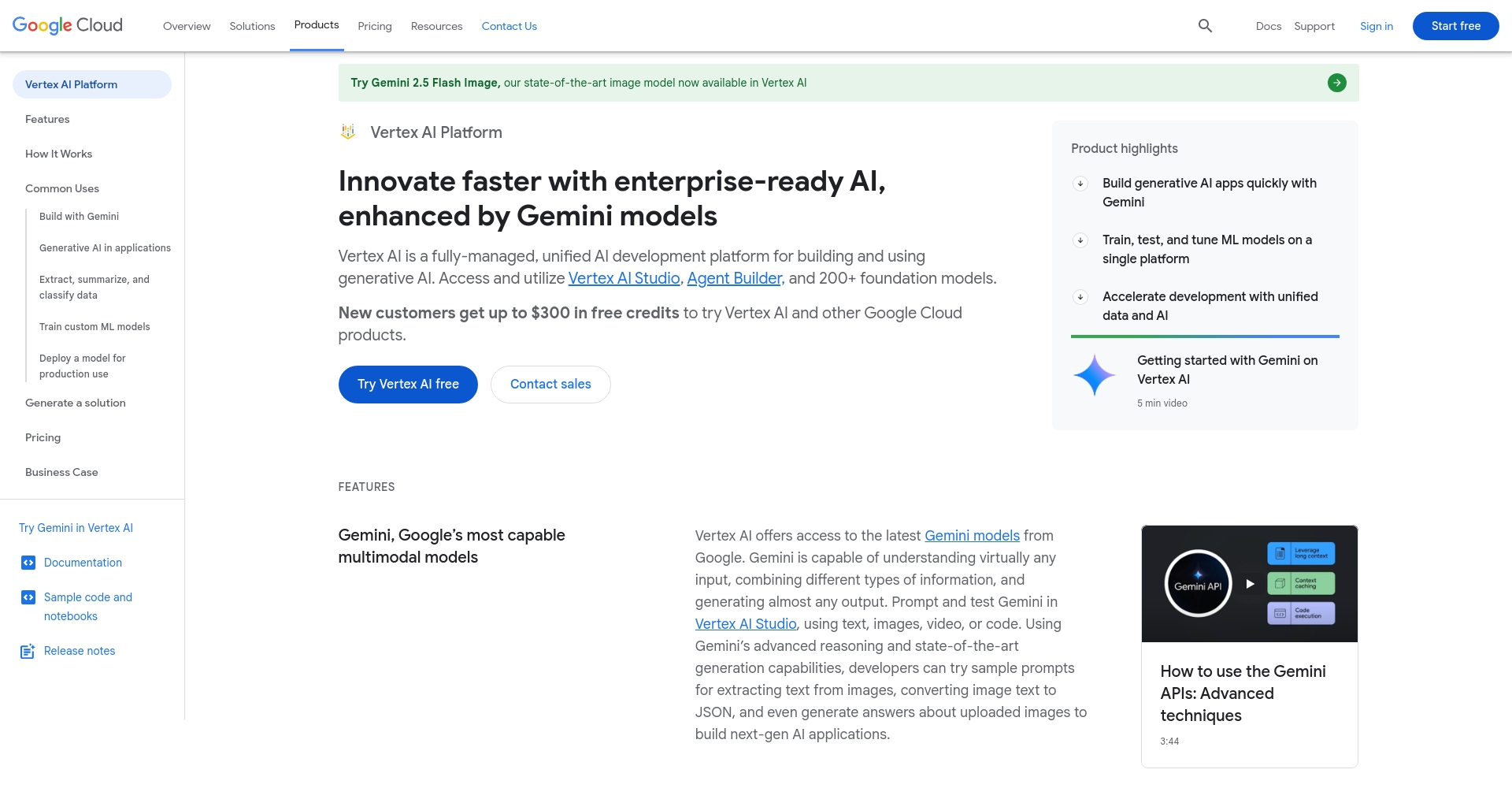
Task: Click the download icon beside Build generative AI apps
Action: (1080, 184)
